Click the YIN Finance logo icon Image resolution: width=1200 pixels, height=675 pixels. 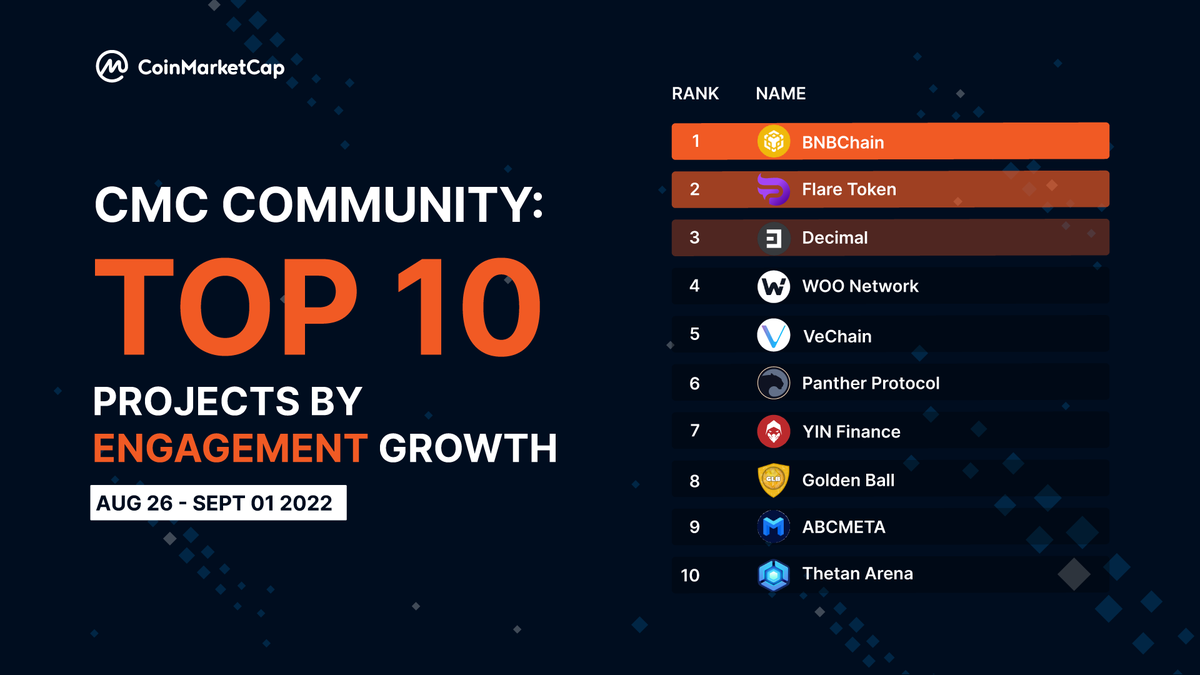tap(774, 432)
